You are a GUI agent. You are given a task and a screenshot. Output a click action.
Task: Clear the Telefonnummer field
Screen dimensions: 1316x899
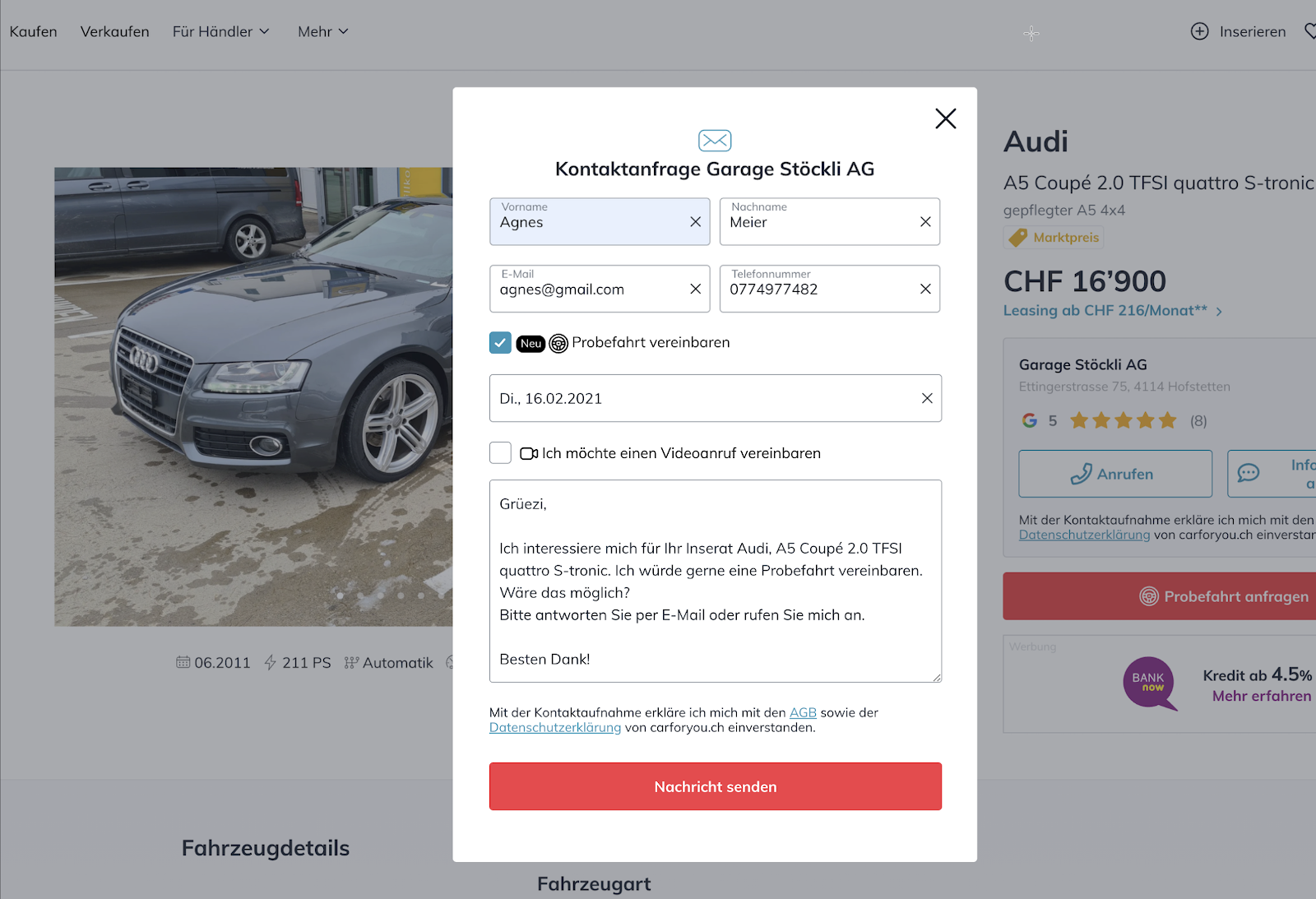point(925,289)
